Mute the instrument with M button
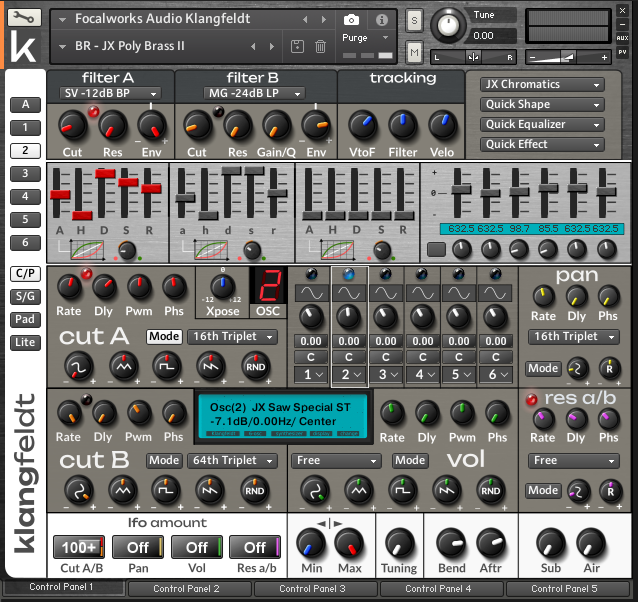This screenshot has width=638, height=602. 414,52
